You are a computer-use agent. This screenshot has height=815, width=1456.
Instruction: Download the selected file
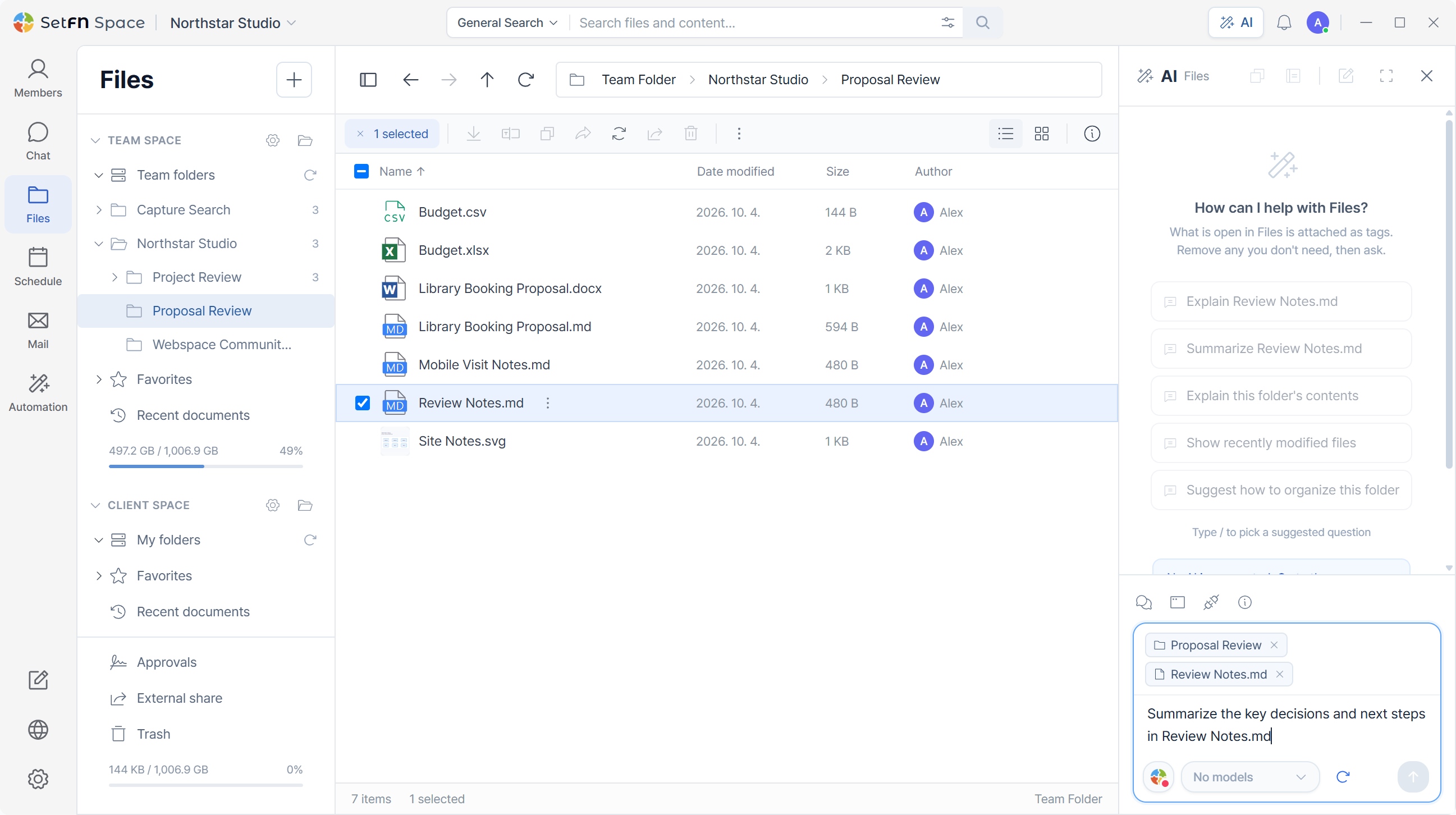click(x=474, y=134)
